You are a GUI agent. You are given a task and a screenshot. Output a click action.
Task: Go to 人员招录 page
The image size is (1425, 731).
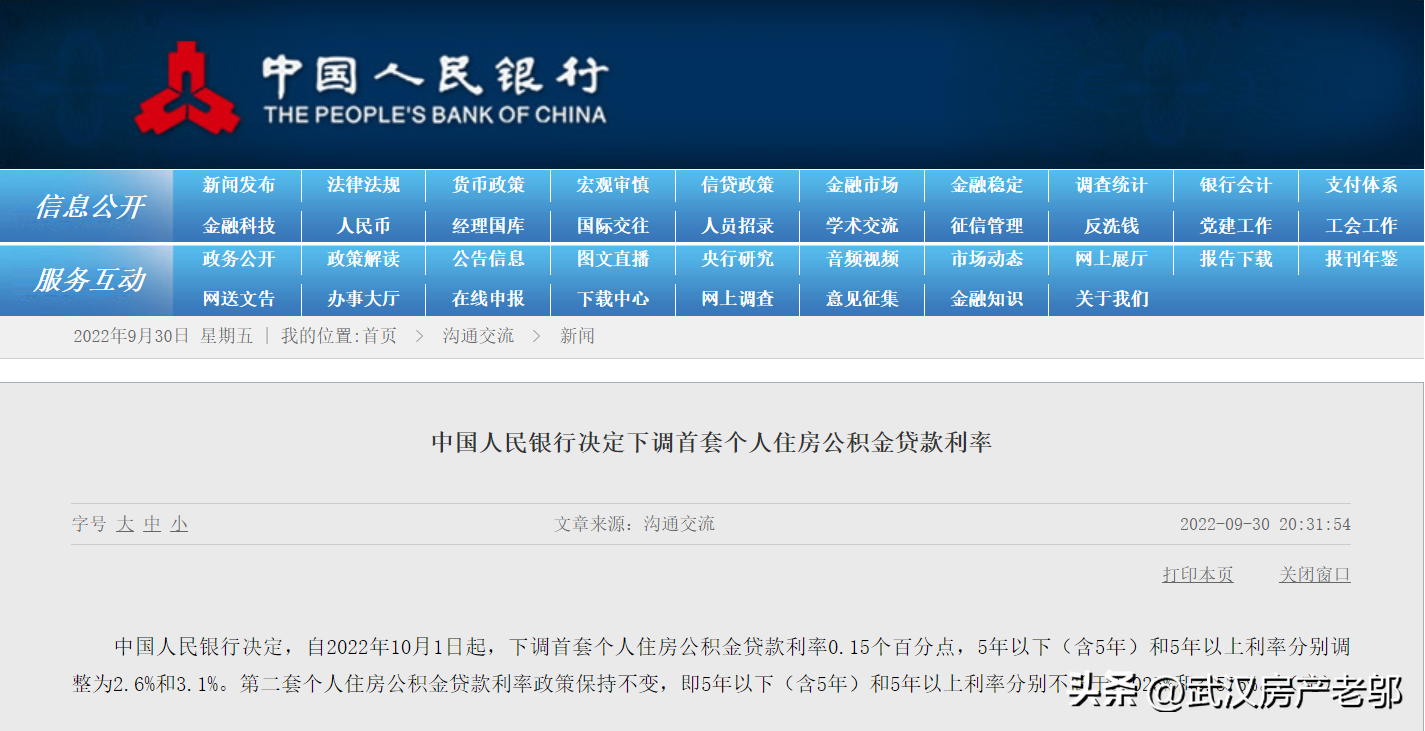click(738, 226)
